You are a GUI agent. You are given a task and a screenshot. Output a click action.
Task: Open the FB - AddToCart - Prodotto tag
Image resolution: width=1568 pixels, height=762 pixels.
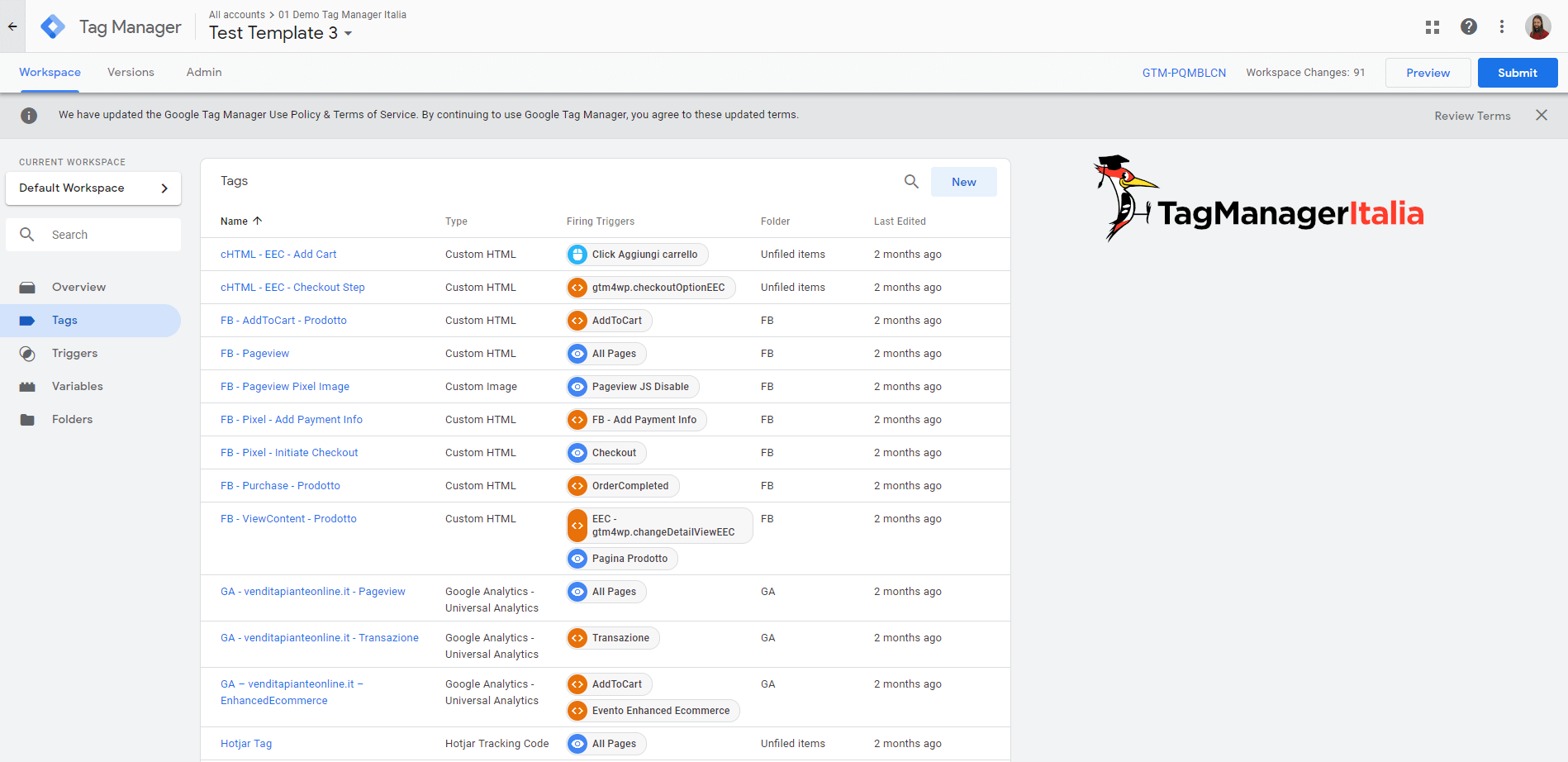(283, 321)
